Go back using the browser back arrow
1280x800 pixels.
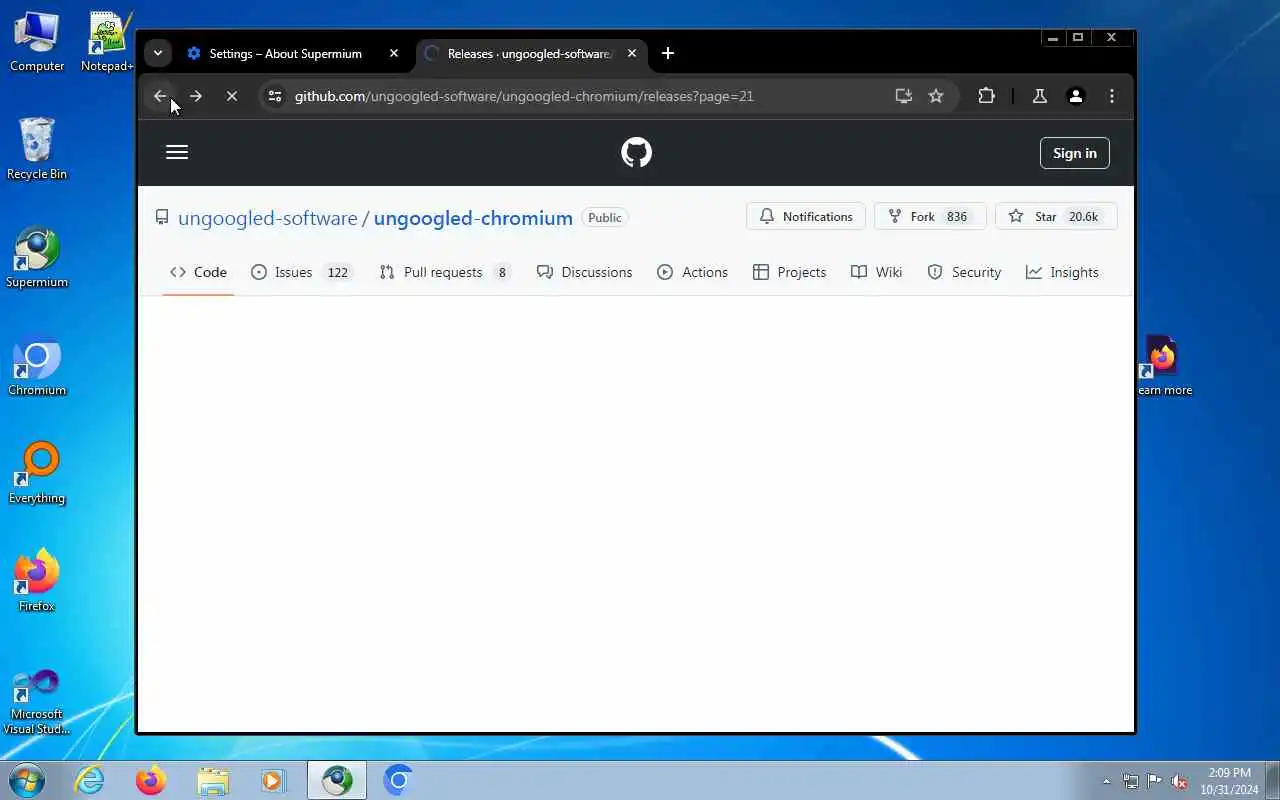(x=160, y=96)
